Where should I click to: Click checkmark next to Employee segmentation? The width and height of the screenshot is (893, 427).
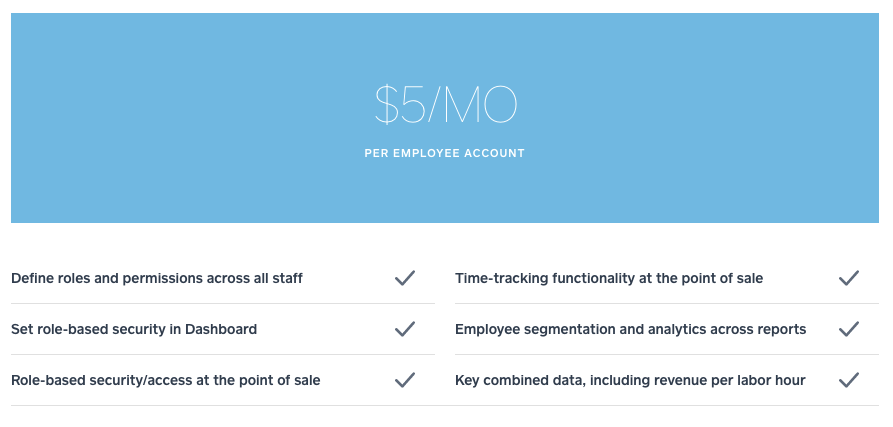(849, 329)
